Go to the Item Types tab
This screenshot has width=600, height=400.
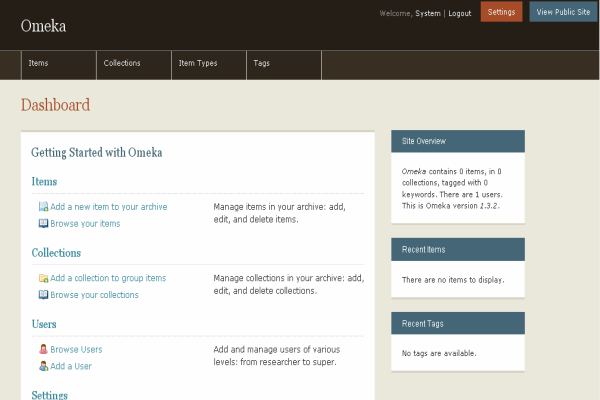(x=197, y=64)
